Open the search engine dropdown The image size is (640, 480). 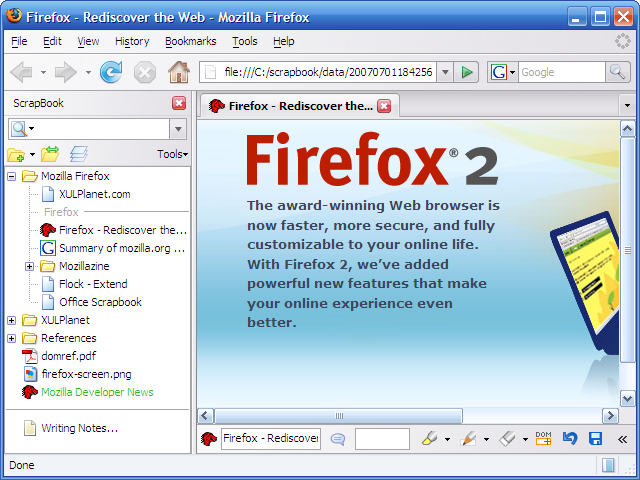(x=513, y=72)
